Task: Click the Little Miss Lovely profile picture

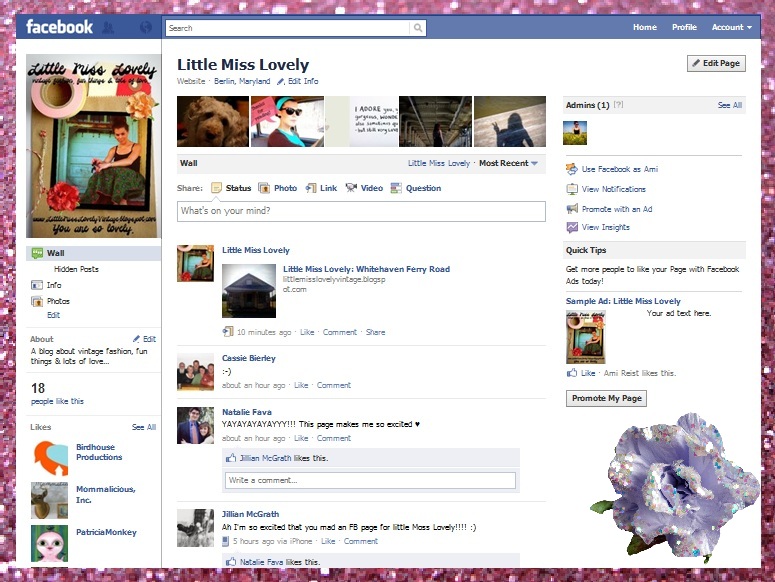Action: pos(93,146)
